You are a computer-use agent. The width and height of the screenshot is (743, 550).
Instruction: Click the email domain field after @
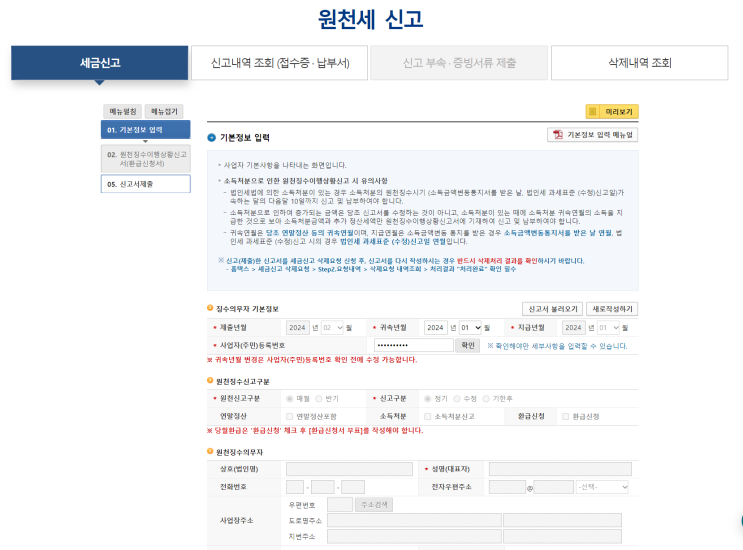pyautogui.click(x=553, y=487)
